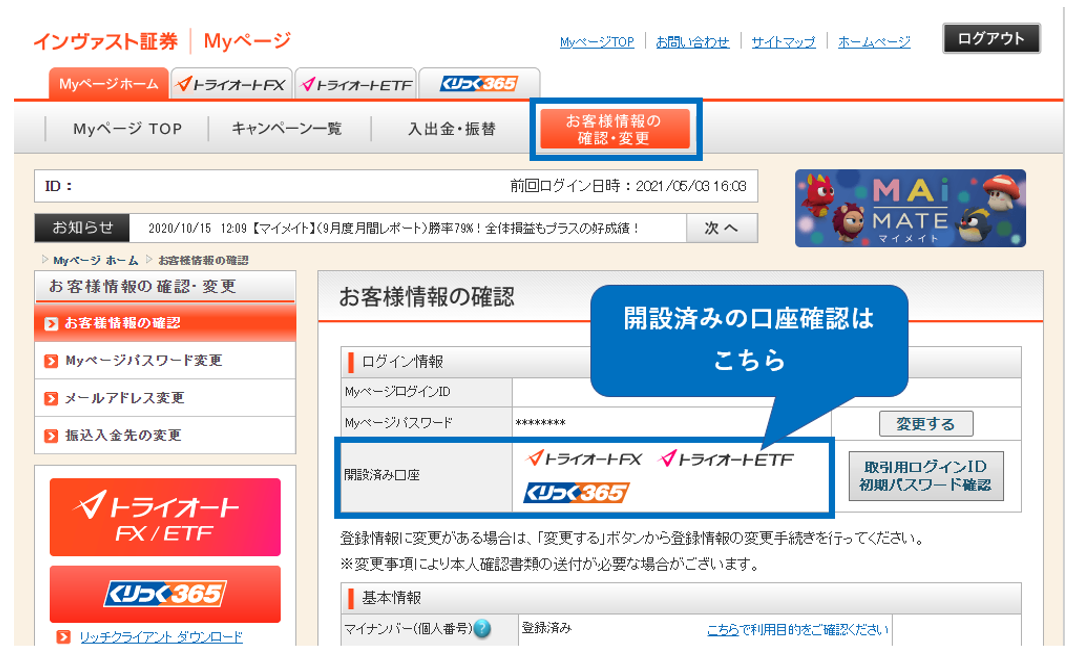Click the お知らせ label
The height and width of the screenshot is (651, 1073).
tap(82, 228)
